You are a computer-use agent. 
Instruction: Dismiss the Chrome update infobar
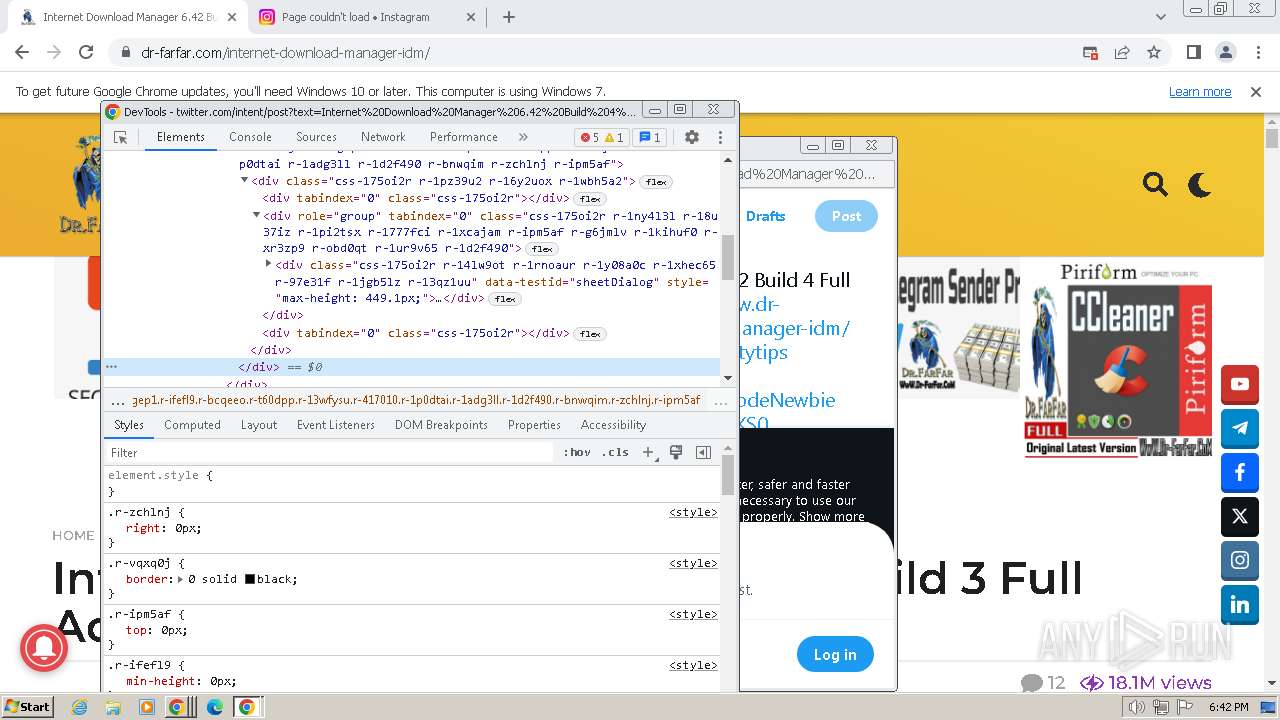tap(1256, 91)
